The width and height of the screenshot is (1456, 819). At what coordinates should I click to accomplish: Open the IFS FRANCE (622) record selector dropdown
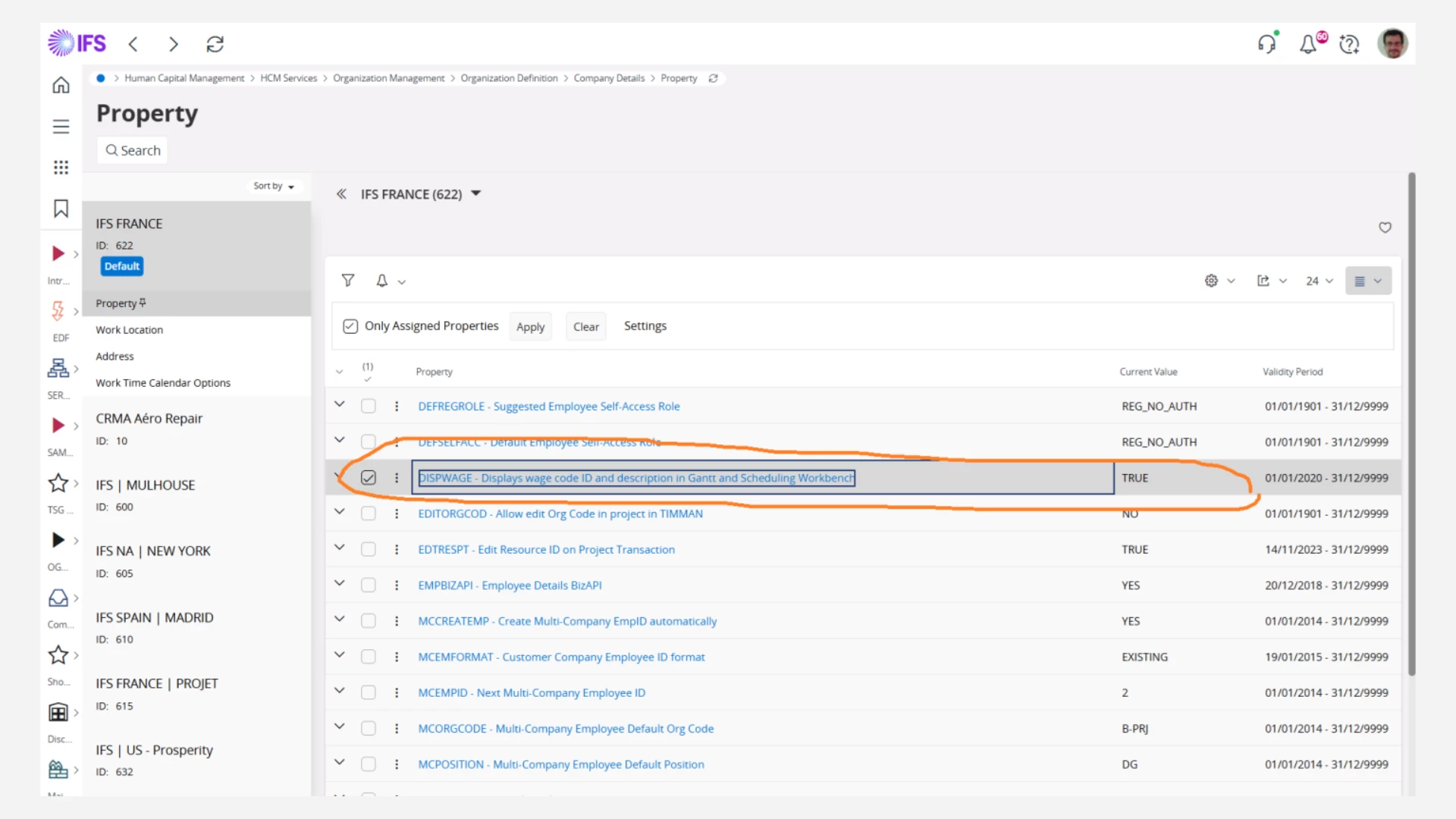coord(475,193)
